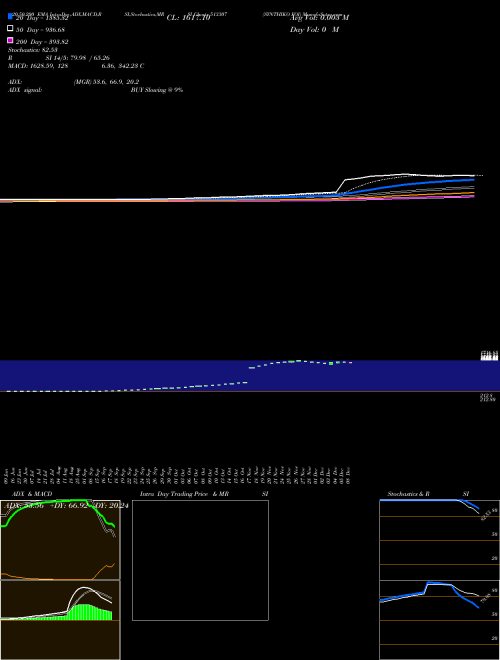Click the ADX signal: label
The width and height of the screenshot is (500, 660).
click(25, 90)
